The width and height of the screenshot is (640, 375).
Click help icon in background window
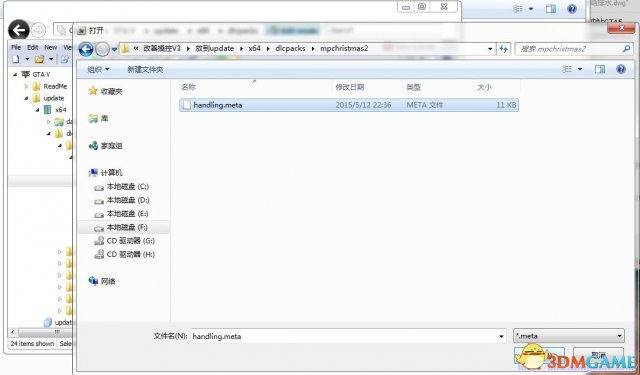point(572,9)
